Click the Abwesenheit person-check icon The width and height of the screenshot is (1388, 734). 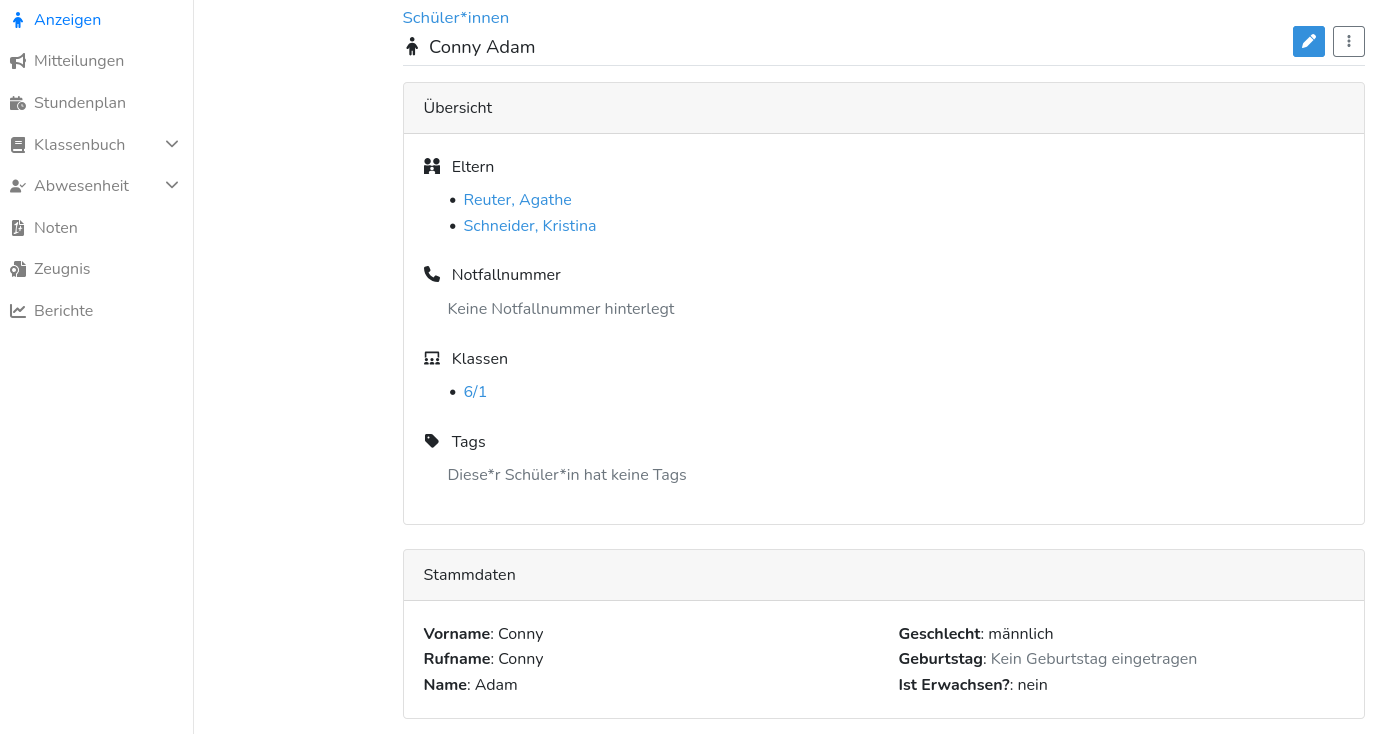[18, 186]
